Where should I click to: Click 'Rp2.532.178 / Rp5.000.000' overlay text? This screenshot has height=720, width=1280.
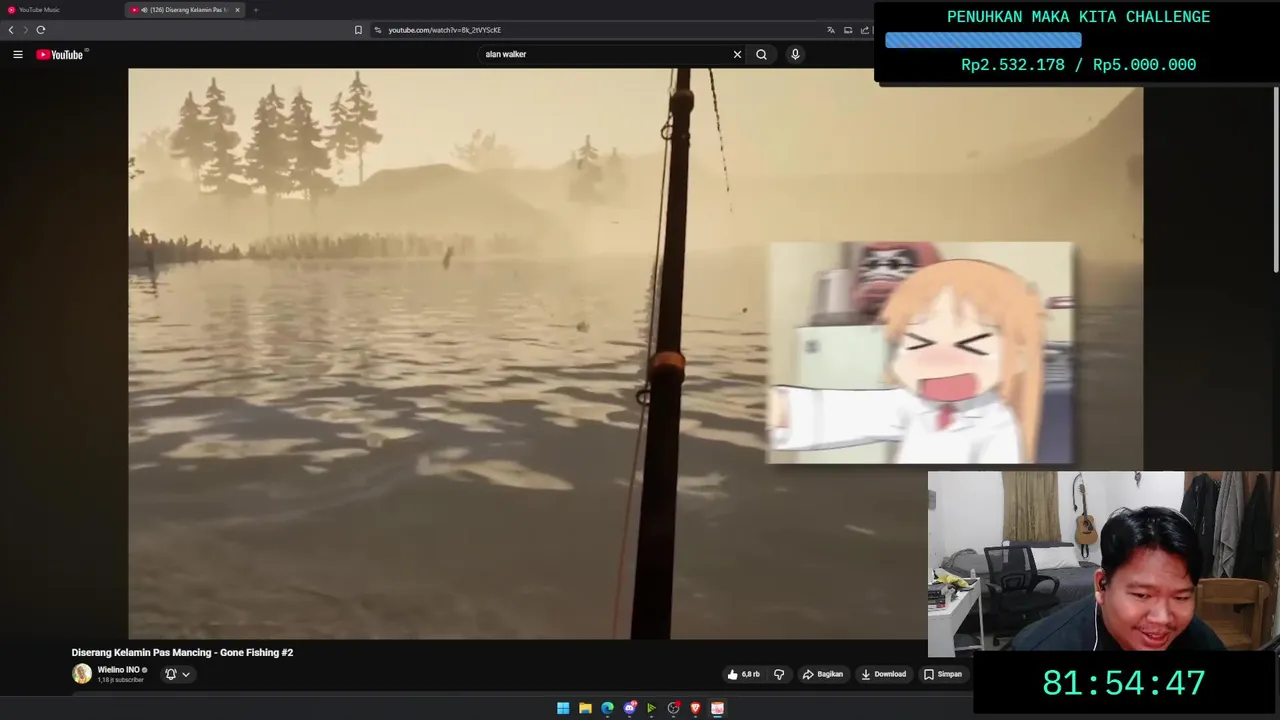1078,65
